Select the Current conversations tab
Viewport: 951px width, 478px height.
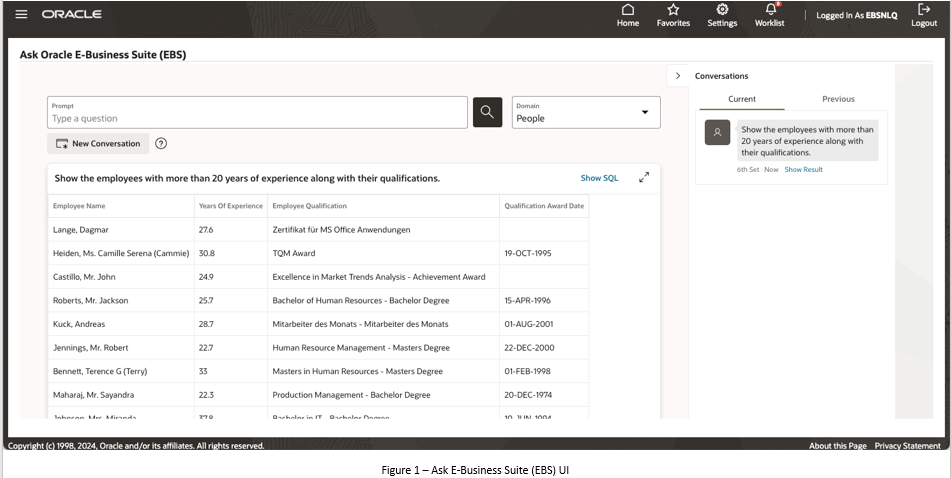click(x=742, y=99)
